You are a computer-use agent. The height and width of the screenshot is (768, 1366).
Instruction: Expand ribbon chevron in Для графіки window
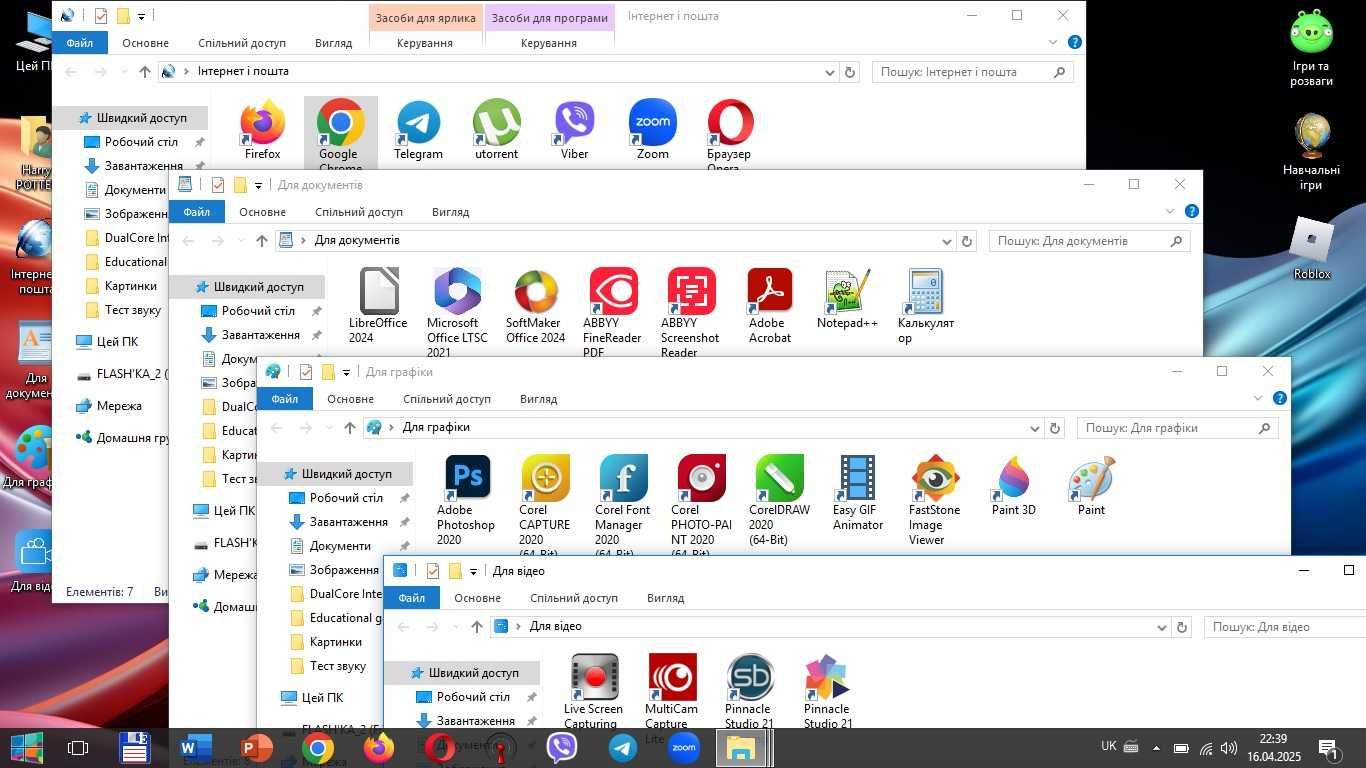click(x=1258, y=399)
